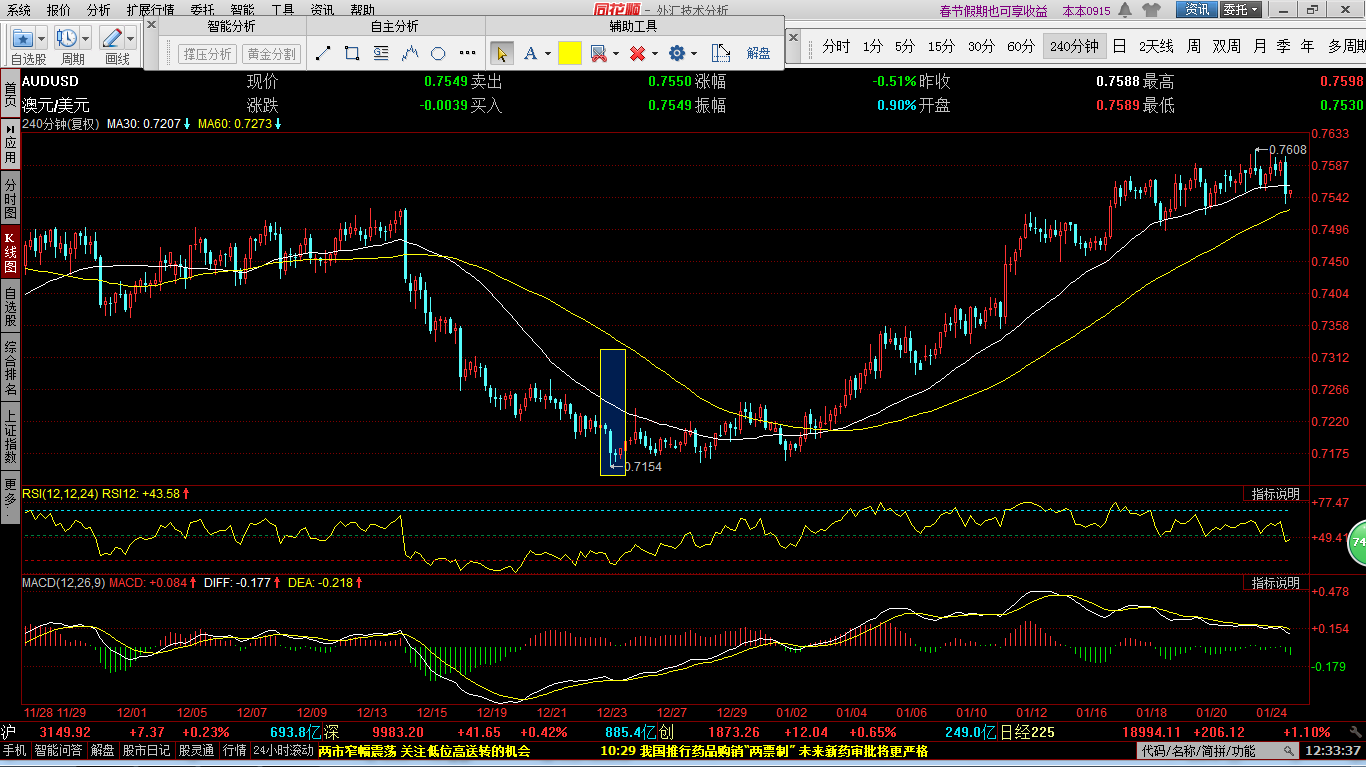Click the MA60 down arrow indicator
This screenshot has height=767, width=1366.
coord(278,124)
